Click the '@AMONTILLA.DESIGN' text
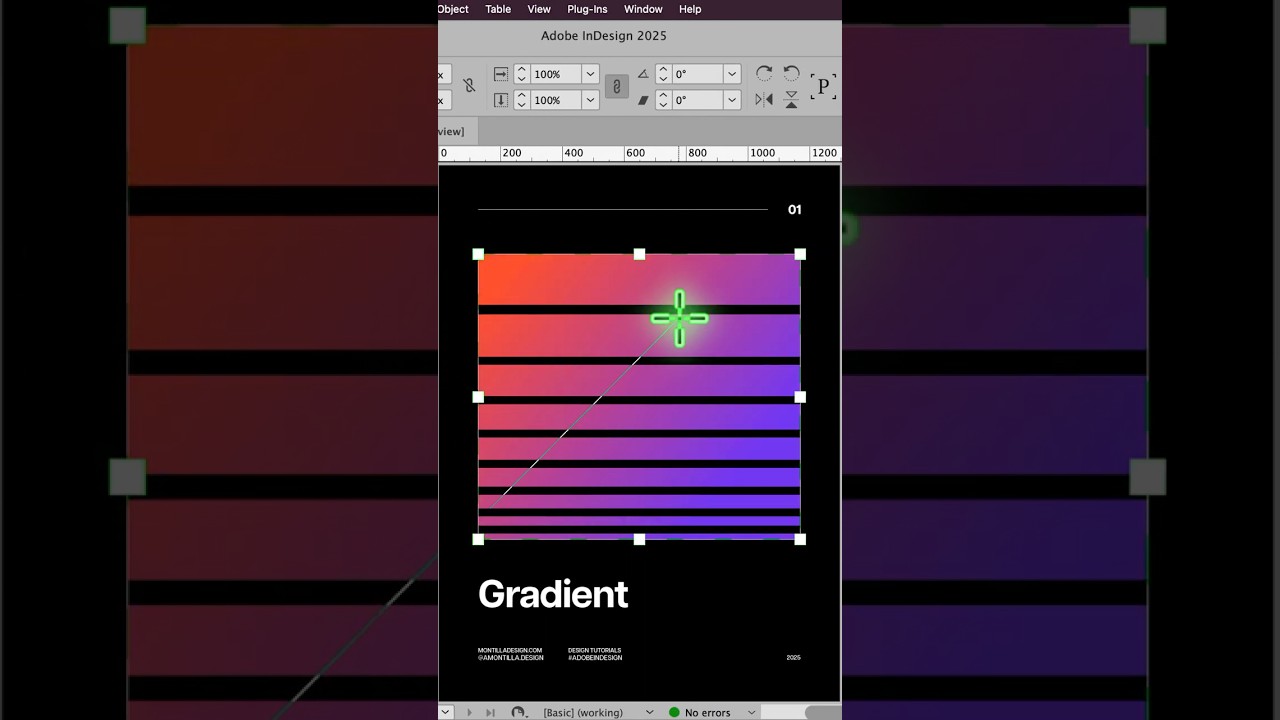 511,658
